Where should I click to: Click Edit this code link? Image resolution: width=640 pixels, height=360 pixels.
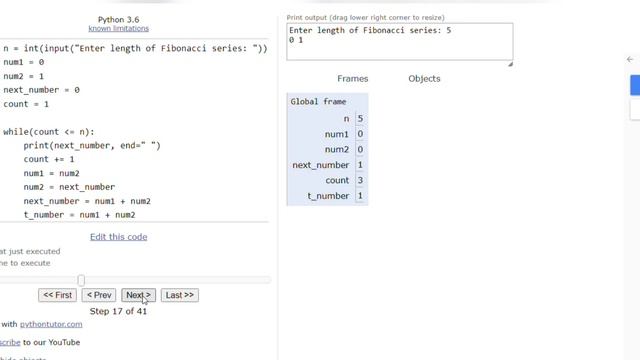pos(118,237)
